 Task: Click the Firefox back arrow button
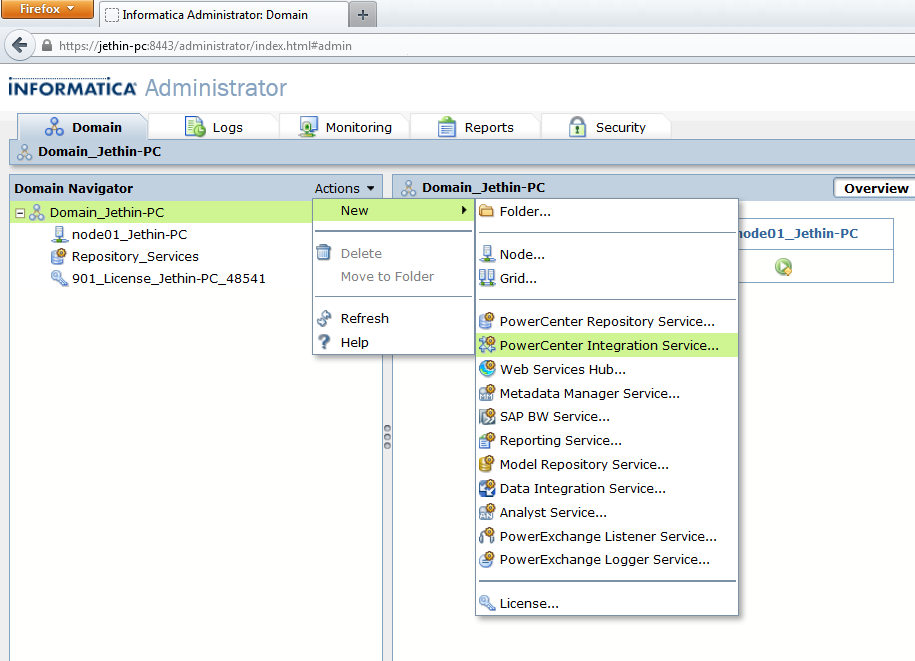click(x=19, y=46)
